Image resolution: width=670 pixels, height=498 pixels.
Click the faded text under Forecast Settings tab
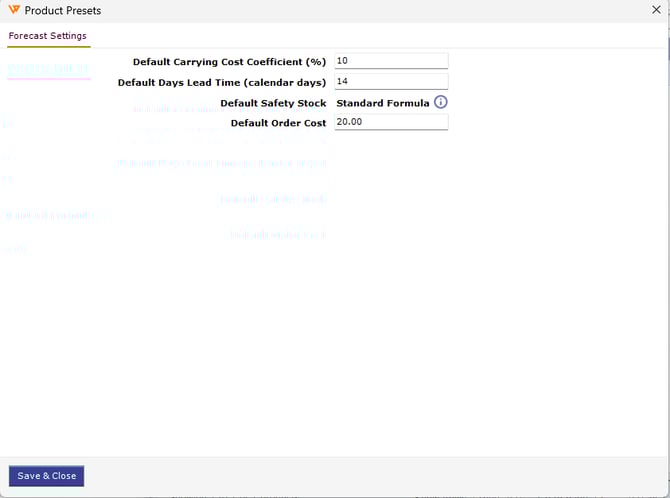pos(47,68)
